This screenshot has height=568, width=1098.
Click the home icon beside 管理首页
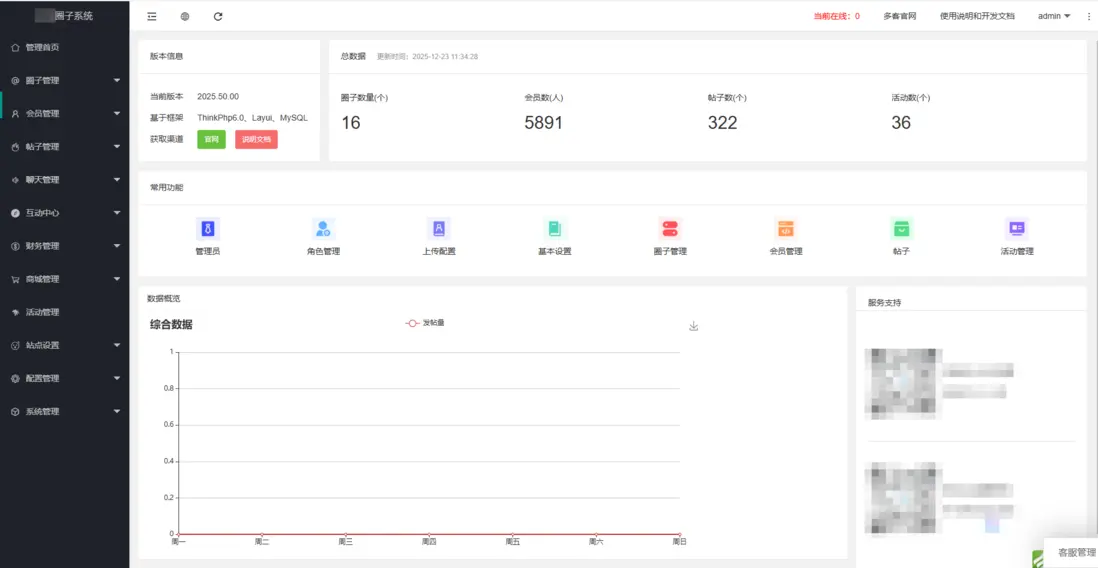point(15,48)
